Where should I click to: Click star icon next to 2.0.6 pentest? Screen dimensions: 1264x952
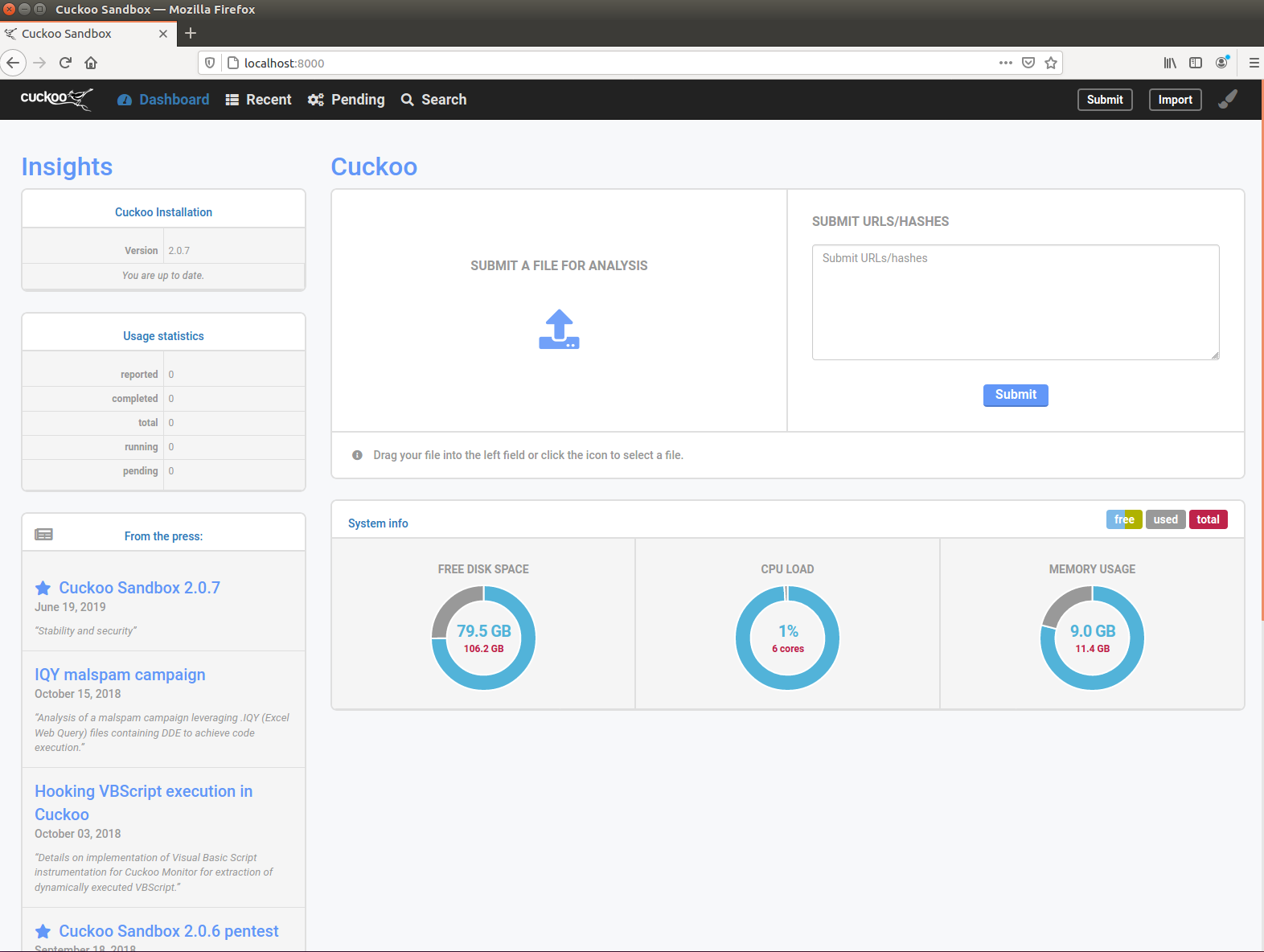click(43, 931)
